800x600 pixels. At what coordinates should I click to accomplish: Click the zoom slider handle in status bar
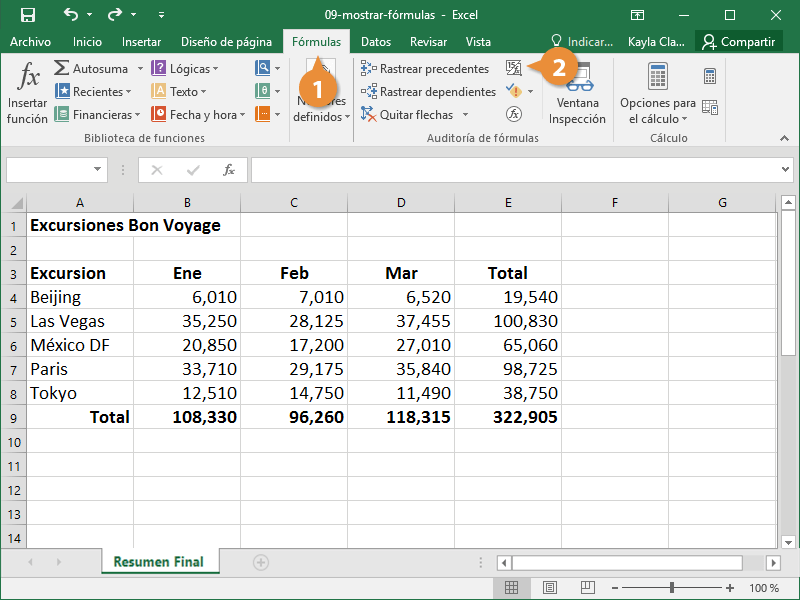pyautogui.click(x=671, y=588)
